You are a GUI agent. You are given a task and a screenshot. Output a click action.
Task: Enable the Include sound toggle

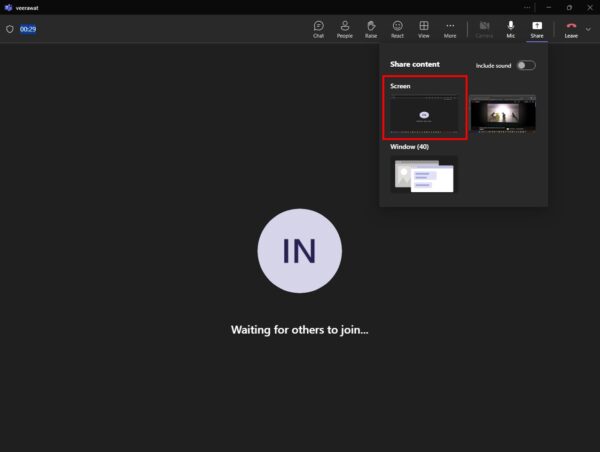(525, 65)
